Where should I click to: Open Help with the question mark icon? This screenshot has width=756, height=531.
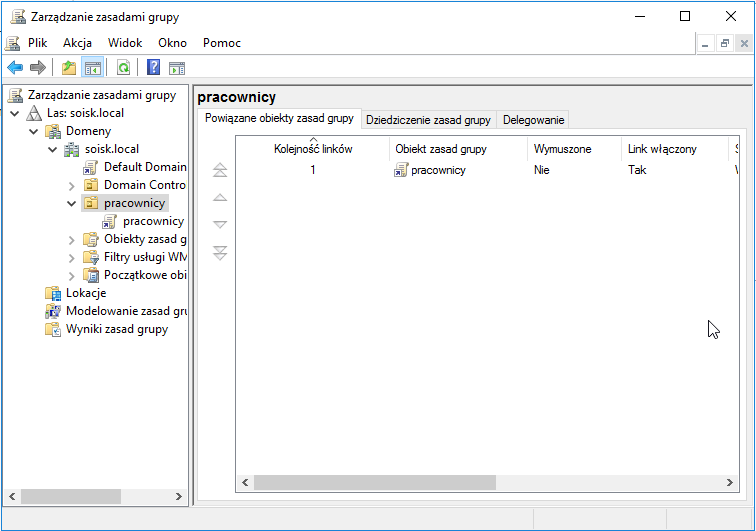click(153, 68)
